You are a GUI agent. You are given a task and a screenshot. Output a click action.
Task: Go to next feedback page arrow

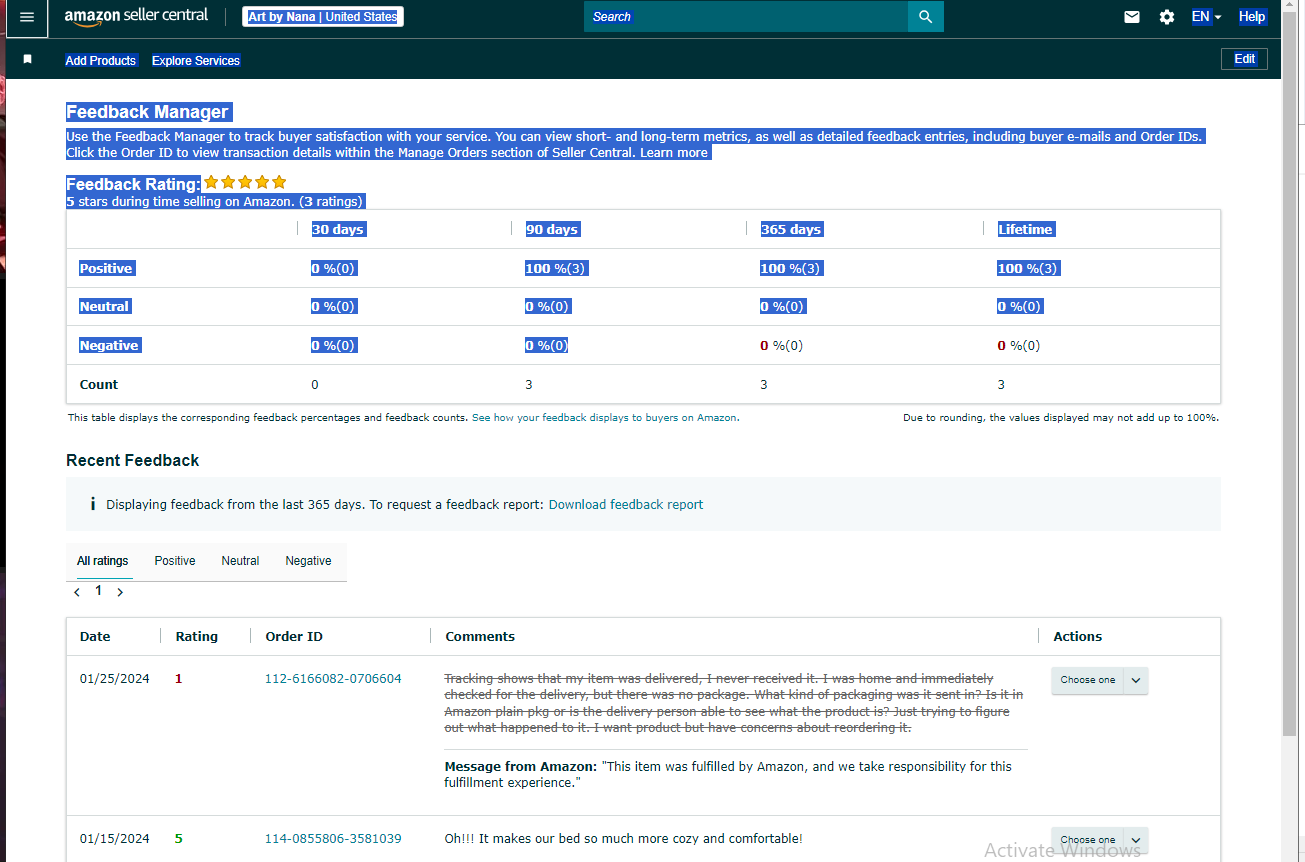point(120,592)
